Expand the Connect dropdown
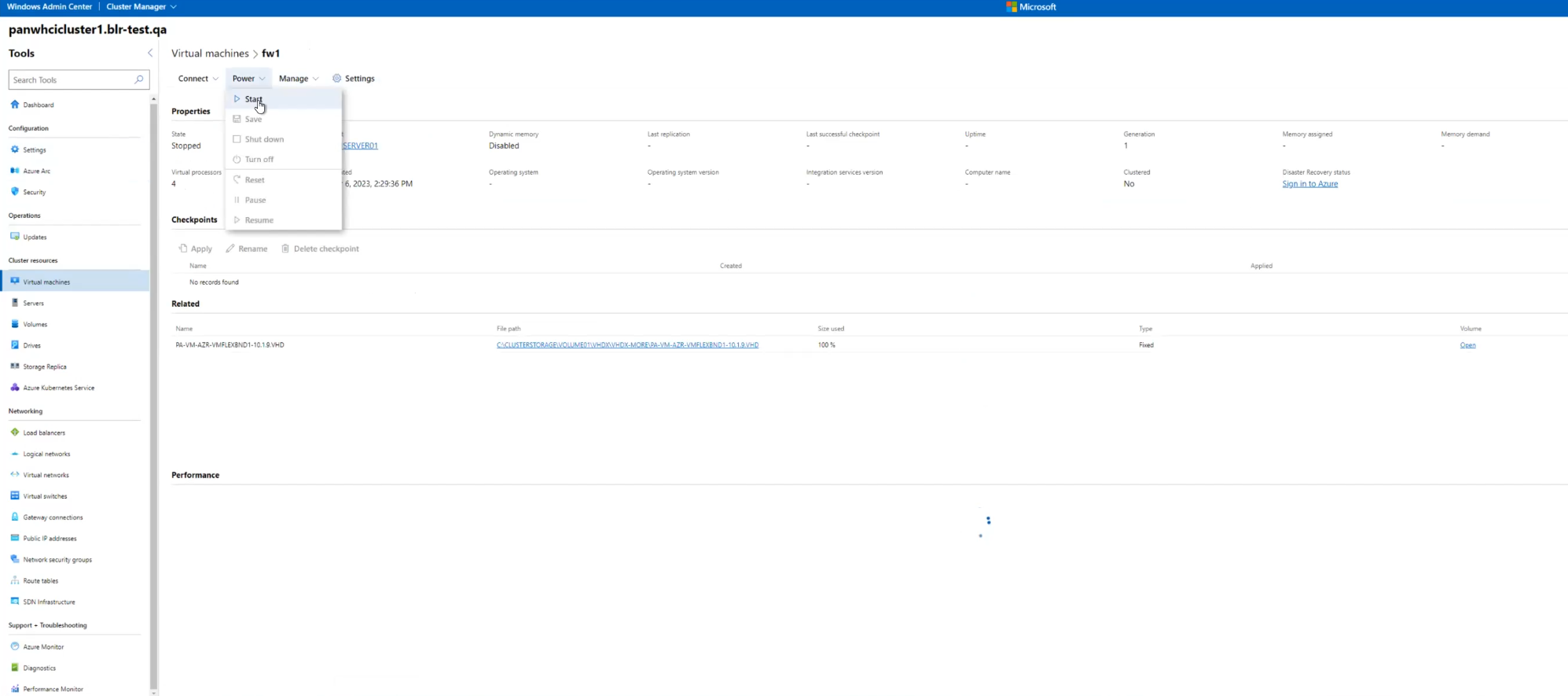The width and height of the screenshot is (1568, 696). coord(198,79)
